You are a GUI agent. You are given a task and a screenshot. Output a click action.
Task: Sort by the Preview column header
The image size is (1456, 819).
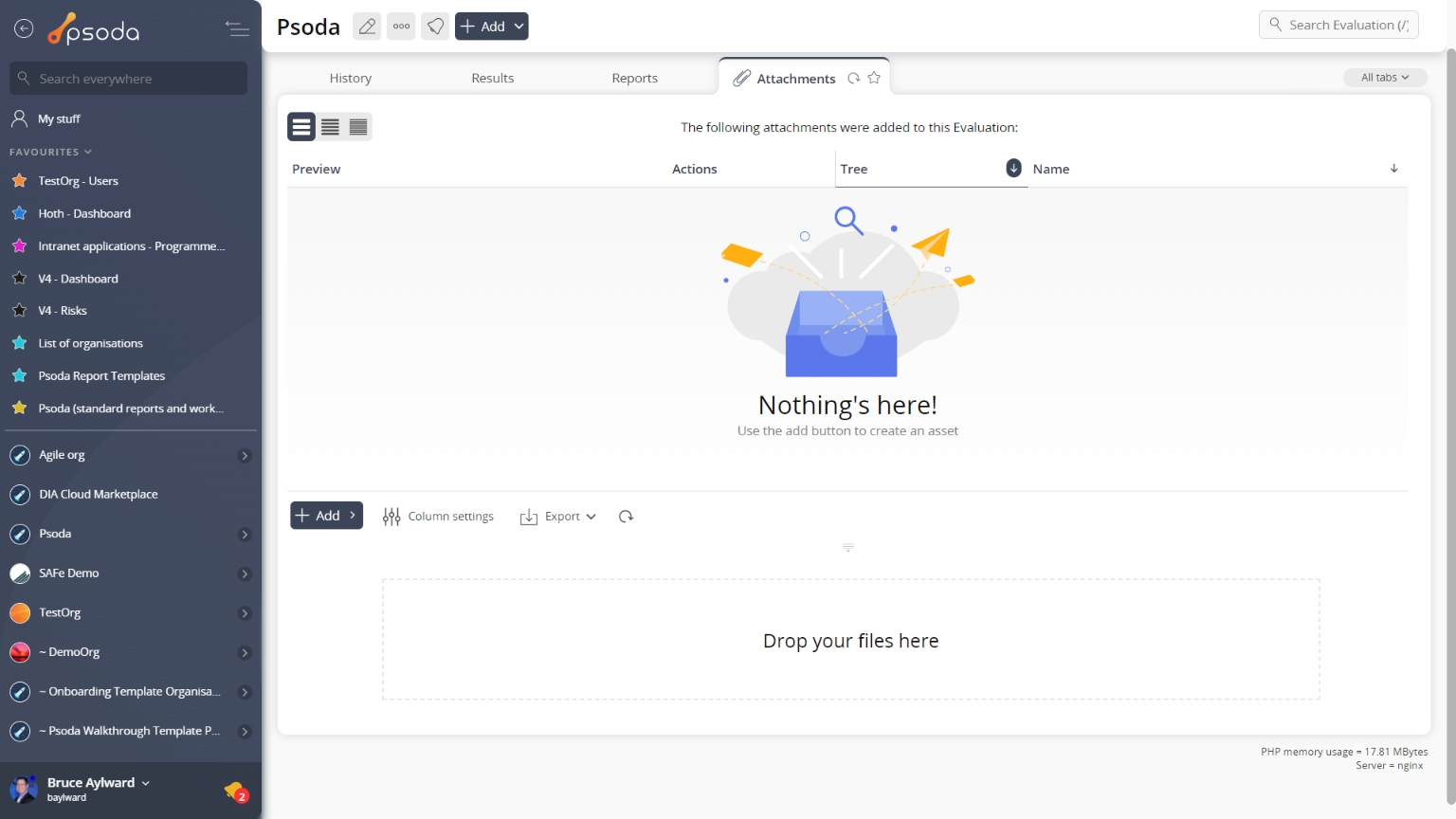click(317, 170)
